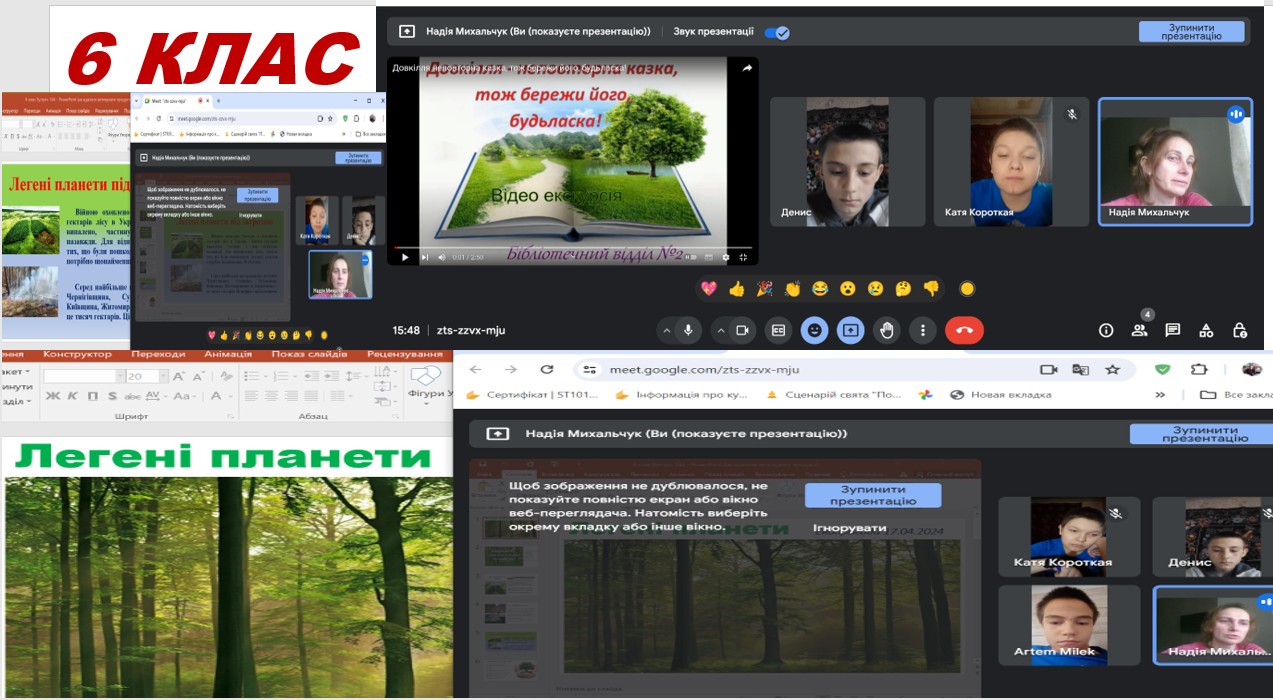Click the present screen button in Meet toolbar

point(850,330)
